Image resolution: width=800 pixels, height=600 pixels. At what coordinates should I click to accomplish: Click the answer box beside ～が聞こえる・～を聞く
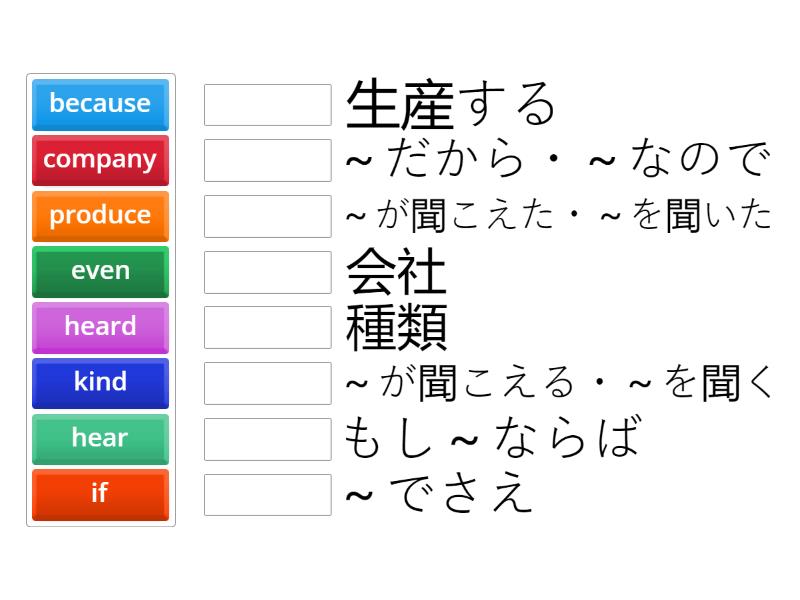pos(266,383)
